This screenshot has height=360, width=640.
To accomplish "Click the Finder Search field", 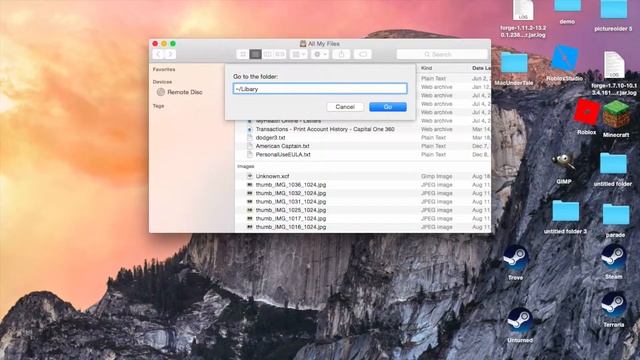I will pos(442,54).
